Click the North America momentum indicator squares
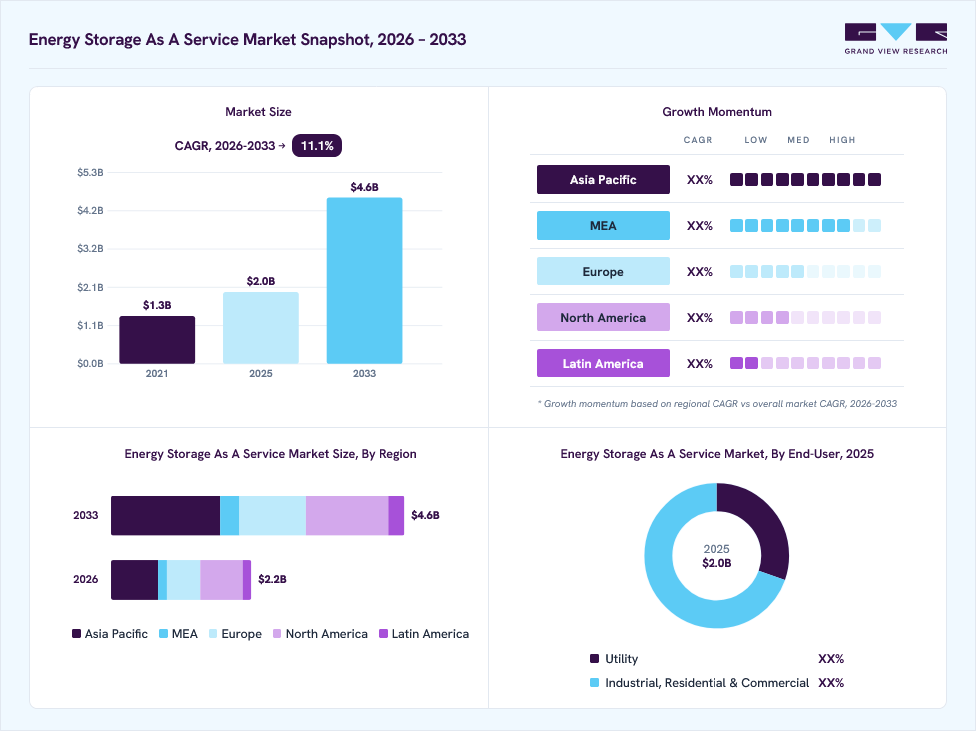The height and width of the screenshot is (731, 976). [805, 318]
